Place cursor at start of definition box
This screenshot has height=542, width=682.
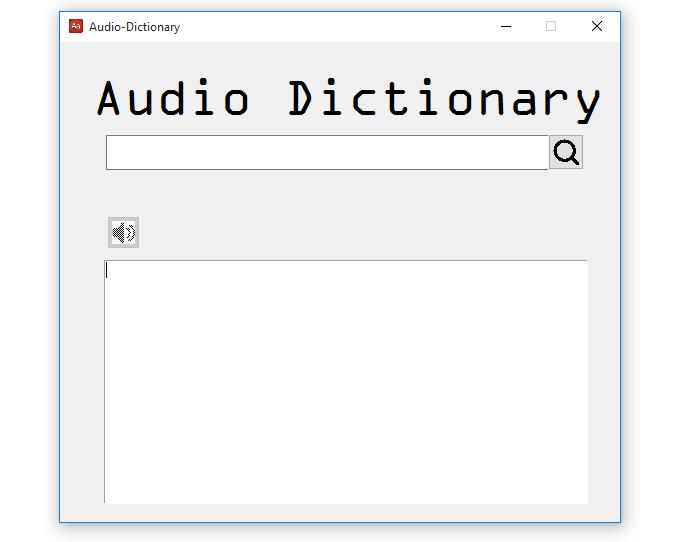pyautogui.click(x=110, y=270)
